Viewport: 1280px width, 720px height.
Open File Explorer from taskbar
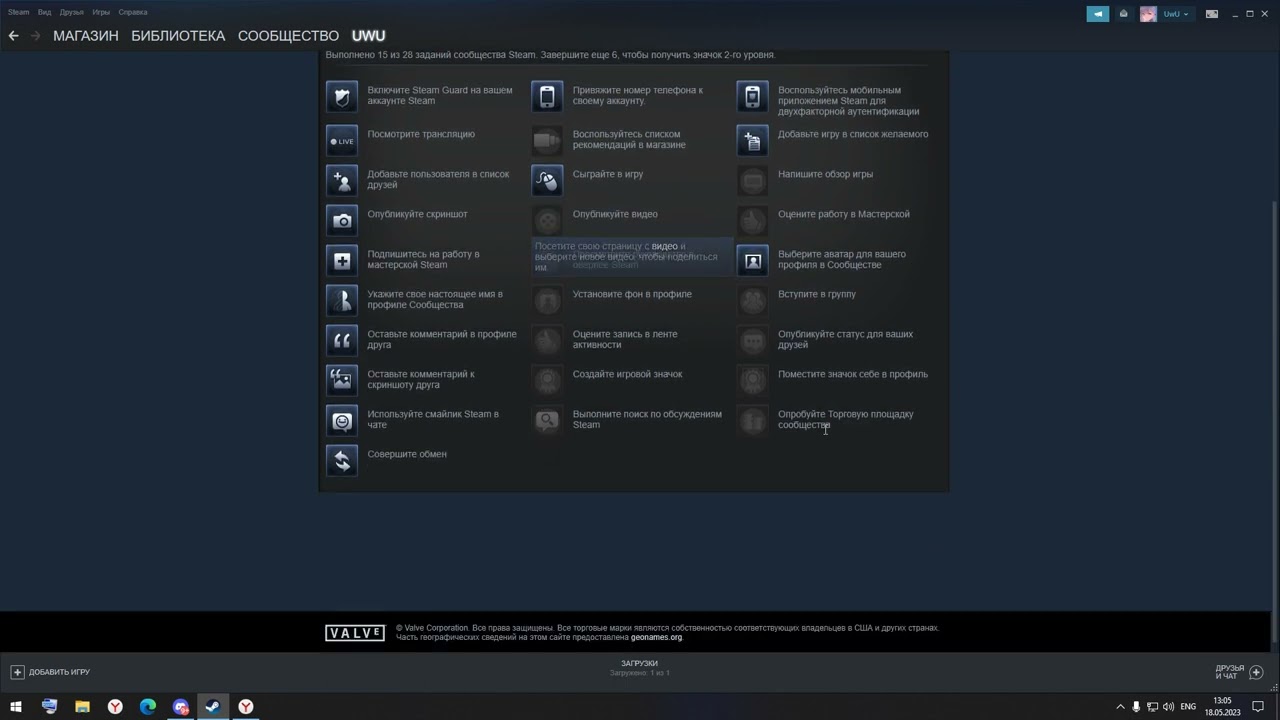(x=82, y=706)
